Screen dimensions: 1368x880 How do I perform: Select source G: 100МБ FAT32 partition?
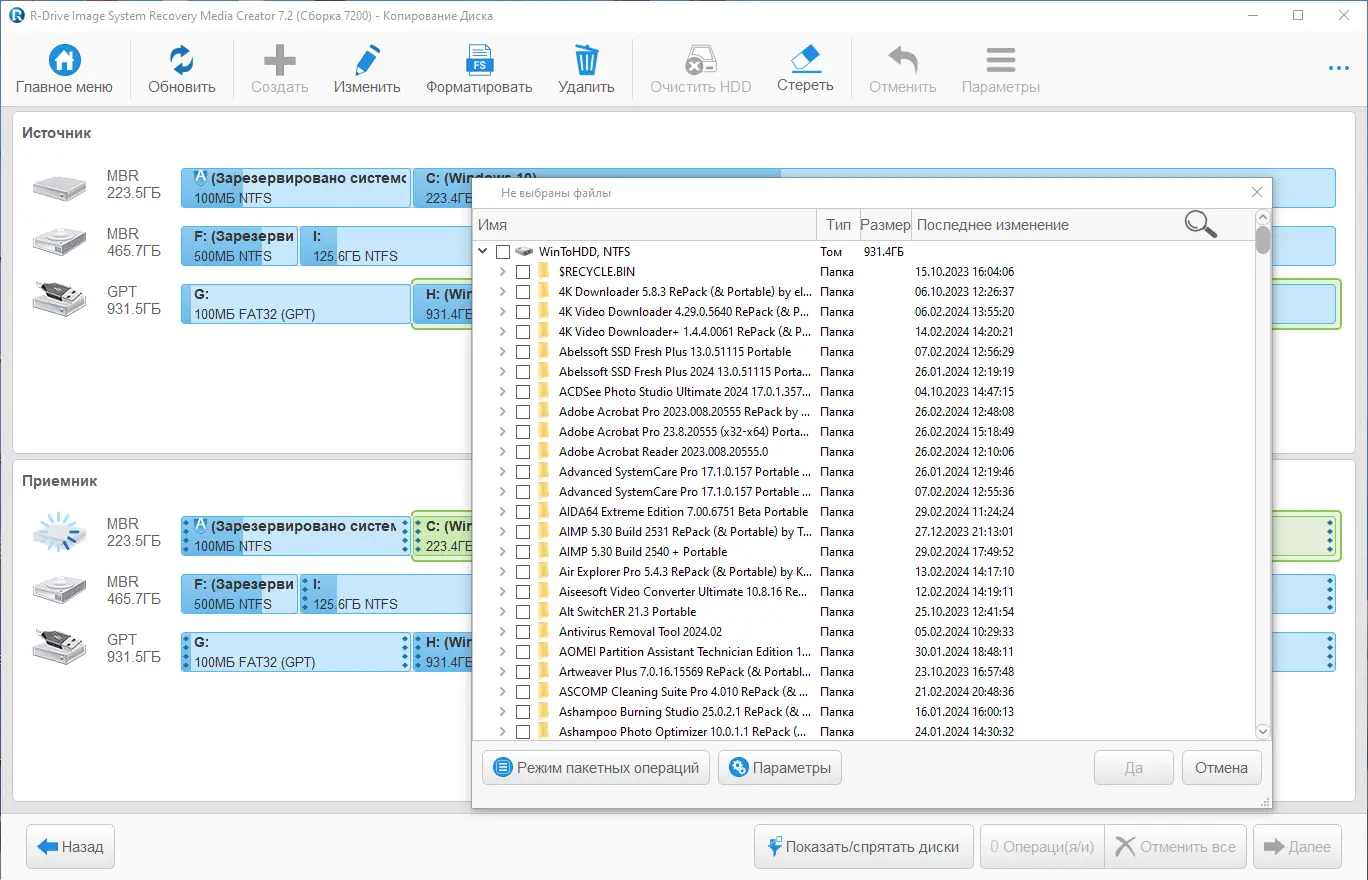[295, 304]
